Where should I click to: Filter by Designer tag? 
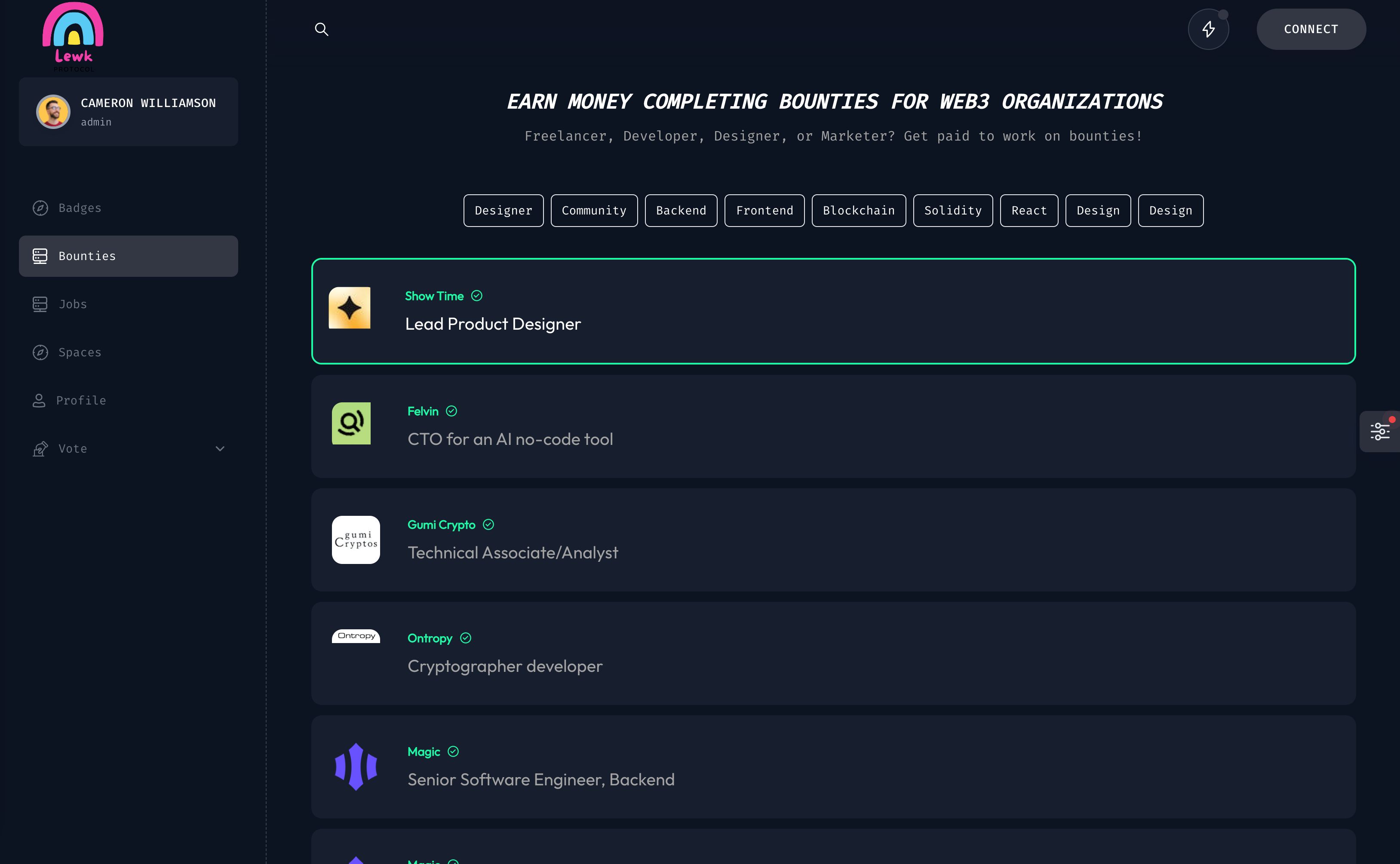[504, 211]
